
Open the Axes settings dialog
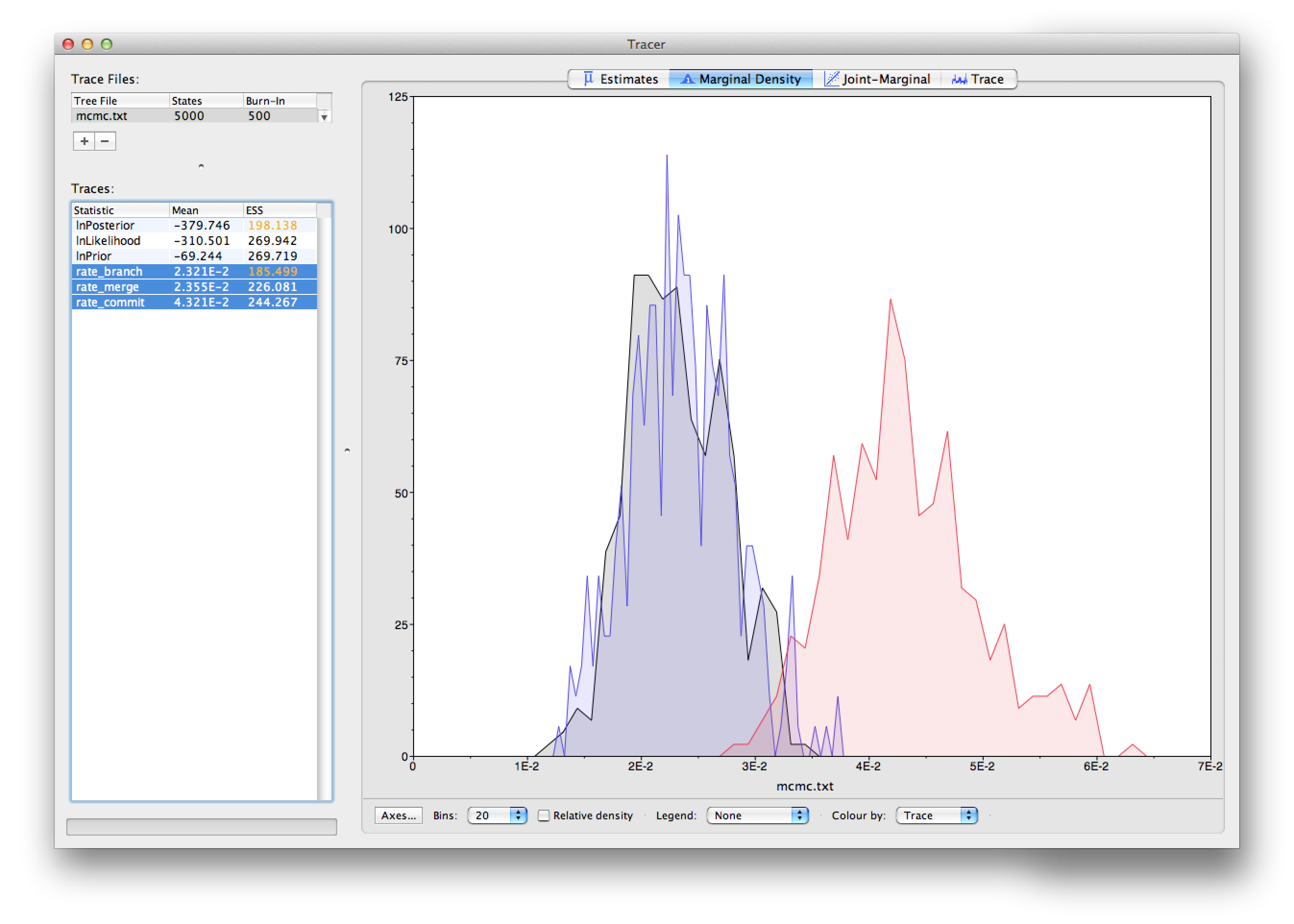pos(398,815)
